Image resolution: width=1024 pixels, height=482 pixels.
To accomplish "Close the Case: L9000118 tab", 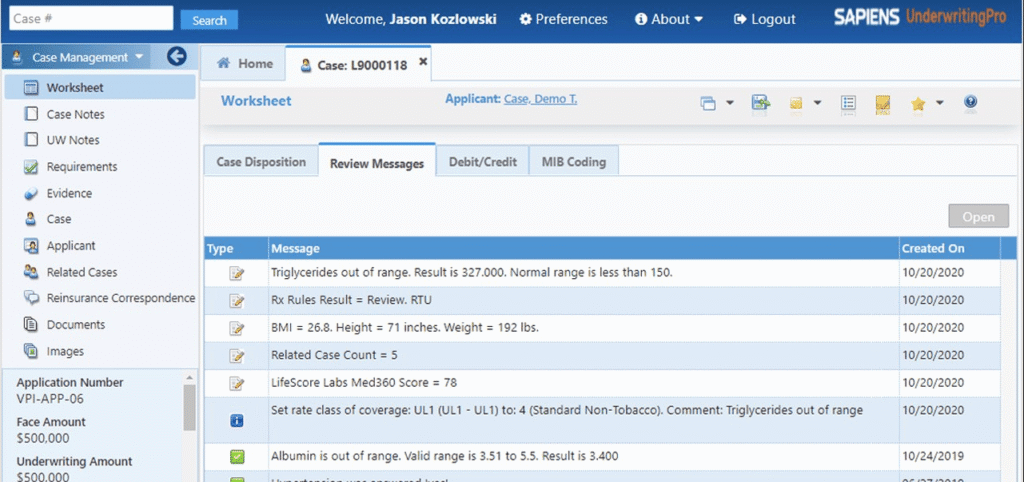I will [x=423, y=62].
